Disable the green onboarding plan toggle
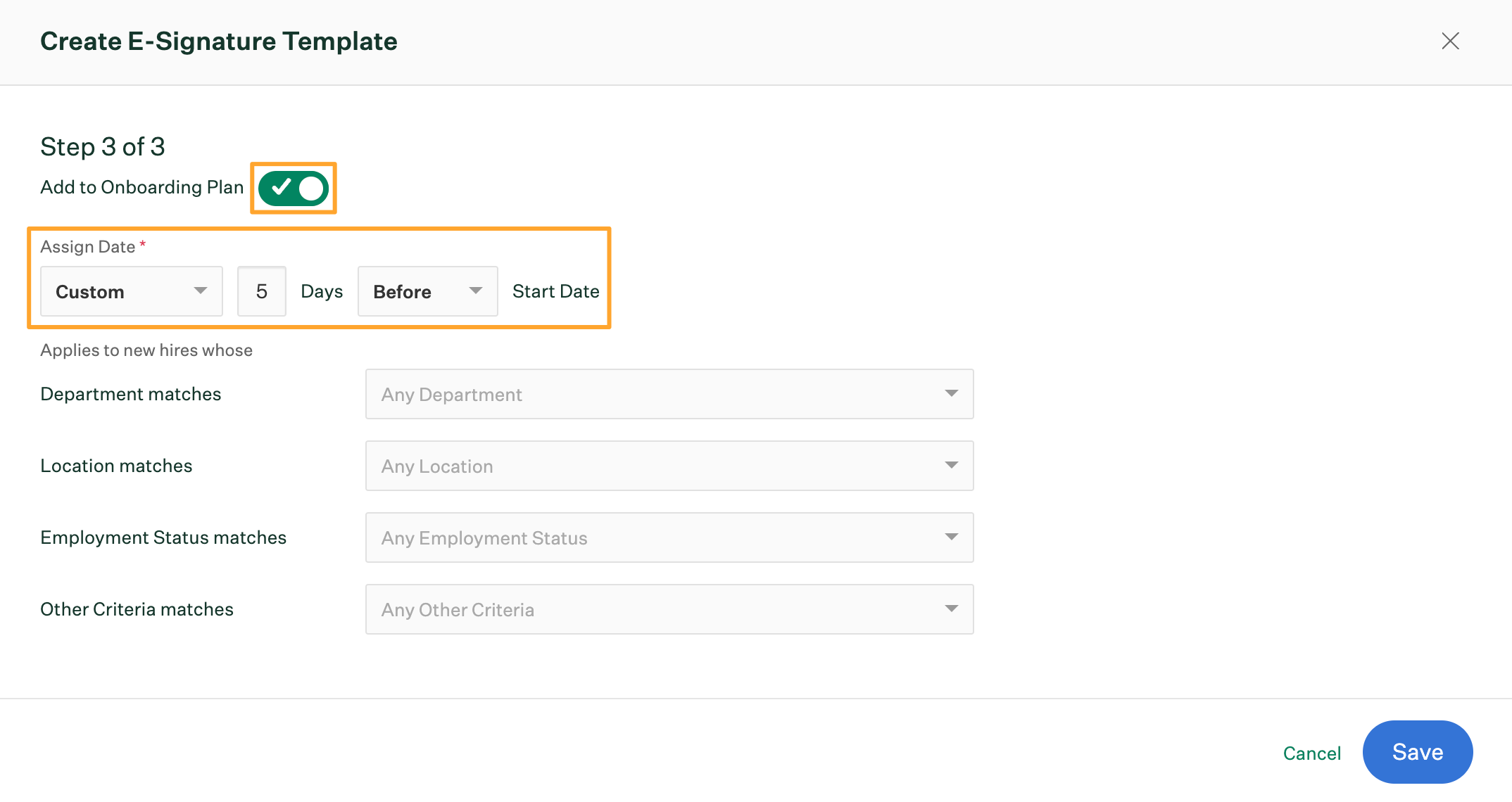The width and height of the screenshot is (1512, 802). click(x=295, y=188)
